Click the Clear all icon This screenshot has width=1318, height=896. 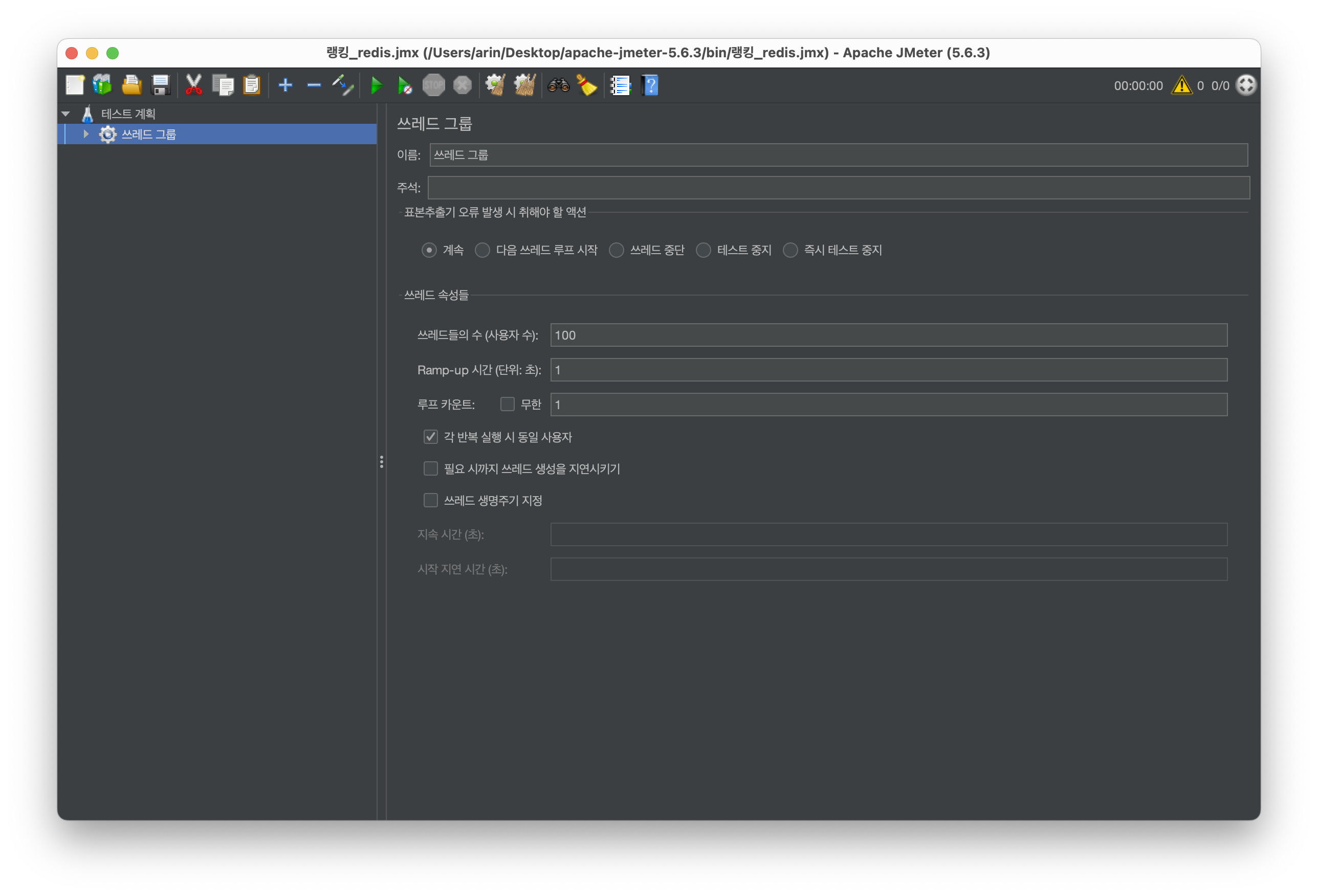(524, 85)
